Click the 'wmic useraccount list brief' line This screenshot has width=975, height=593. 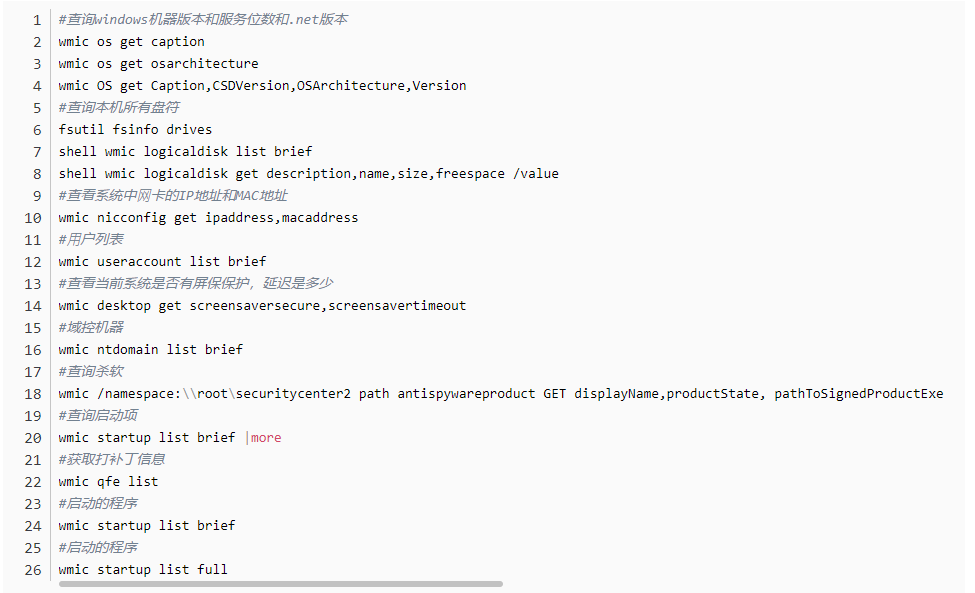click(x=162, y=262)
